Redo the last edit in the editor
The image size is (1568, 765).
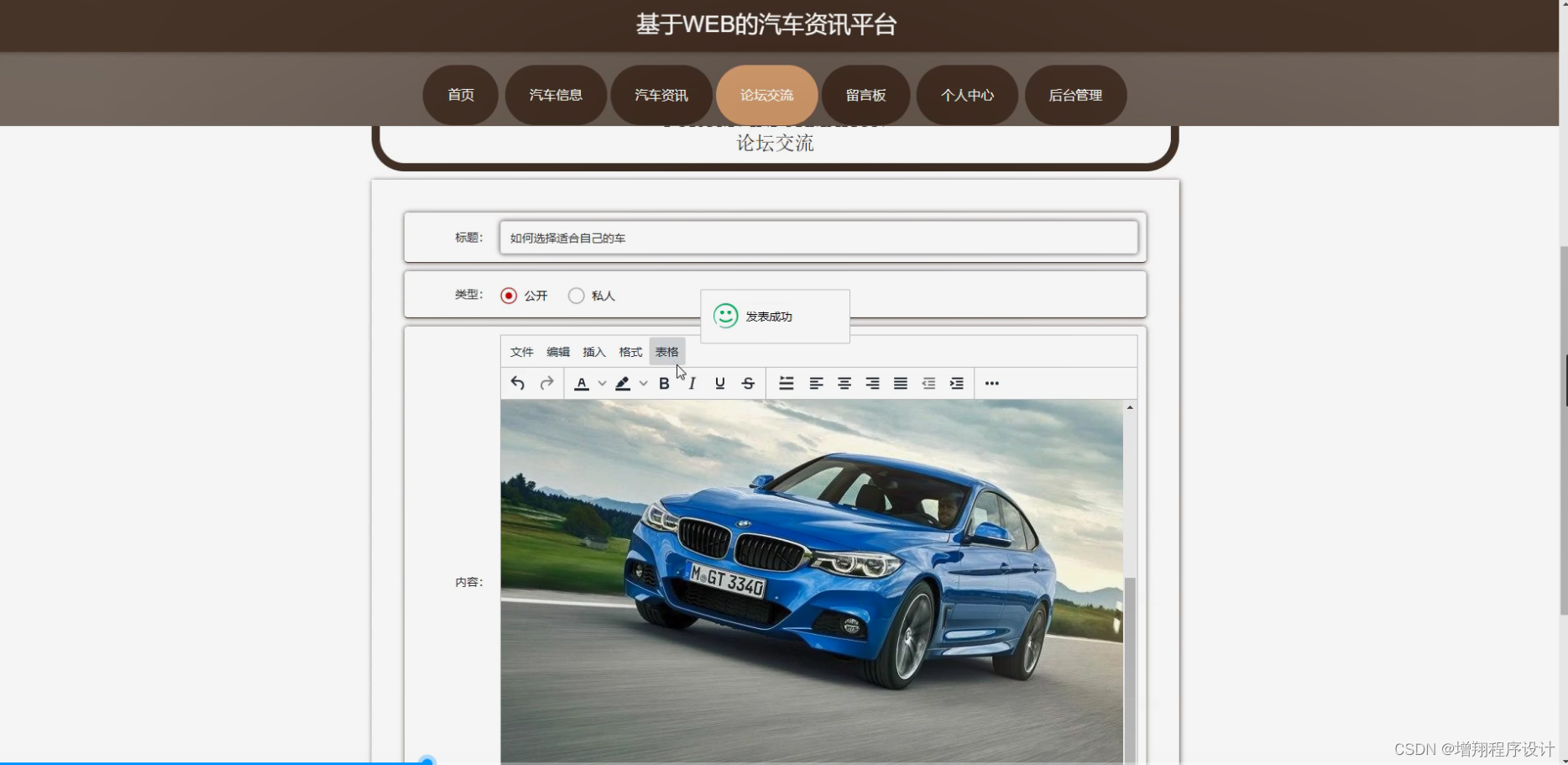[x=546, y=383]
